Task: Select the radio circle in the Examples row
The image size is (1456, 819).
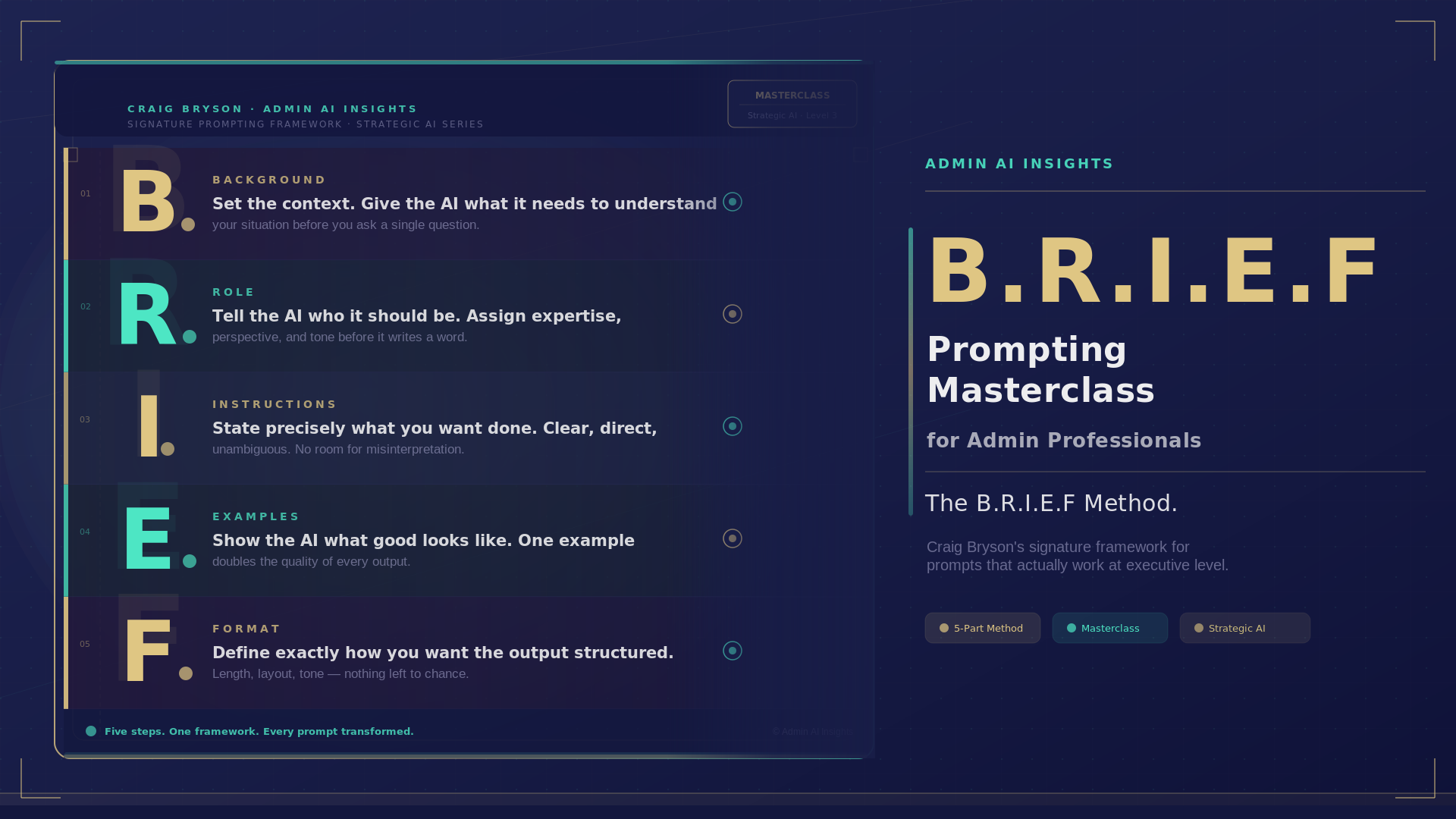Action: point(733,538)
